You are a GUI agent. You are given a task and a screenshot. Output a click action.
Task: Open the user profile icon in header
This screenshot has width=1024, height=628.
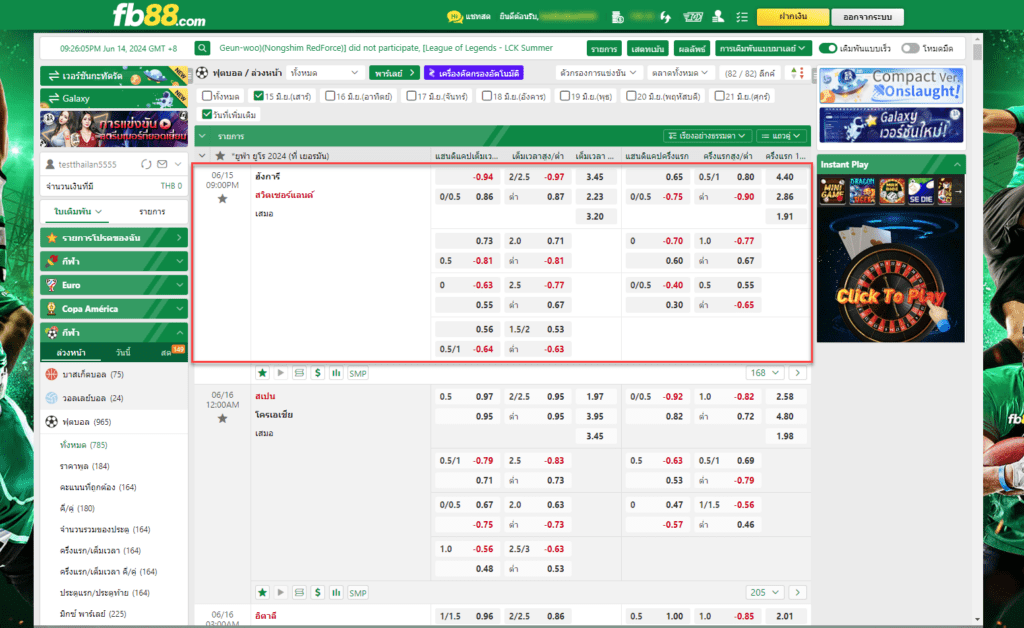[x=718, y=17]
